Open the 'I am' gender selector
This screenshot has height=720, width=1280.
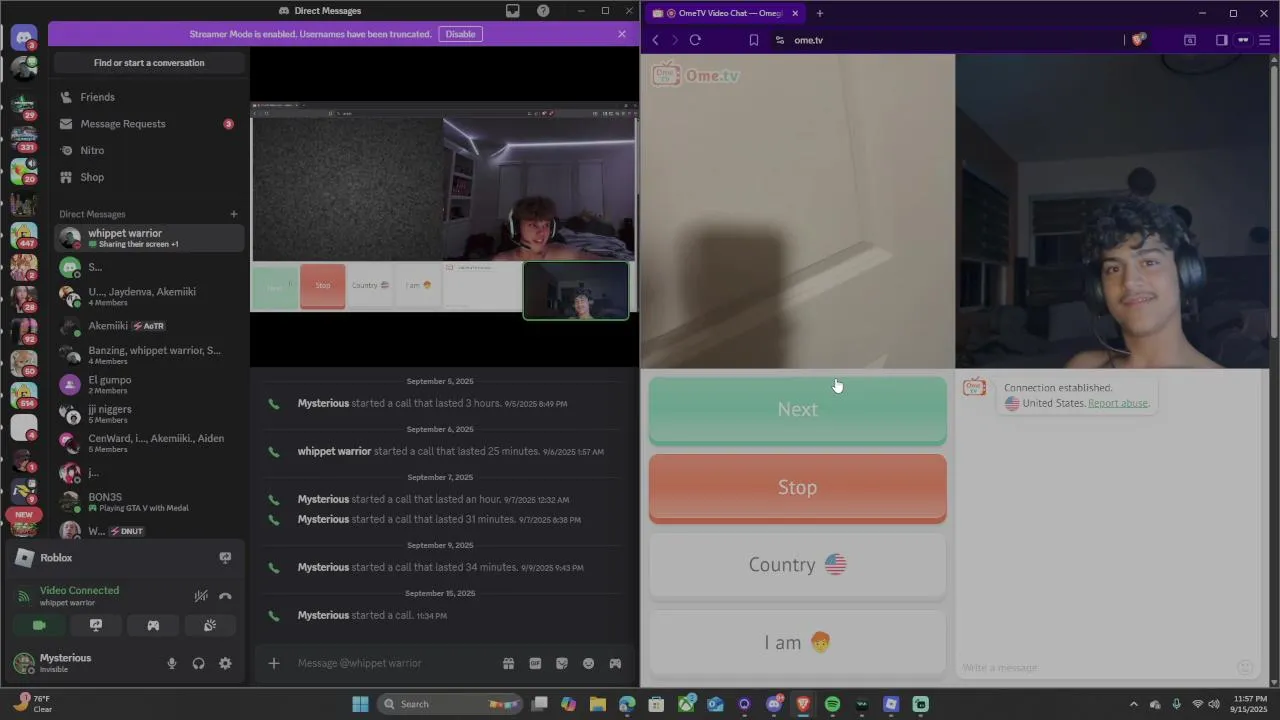[797, 642]
